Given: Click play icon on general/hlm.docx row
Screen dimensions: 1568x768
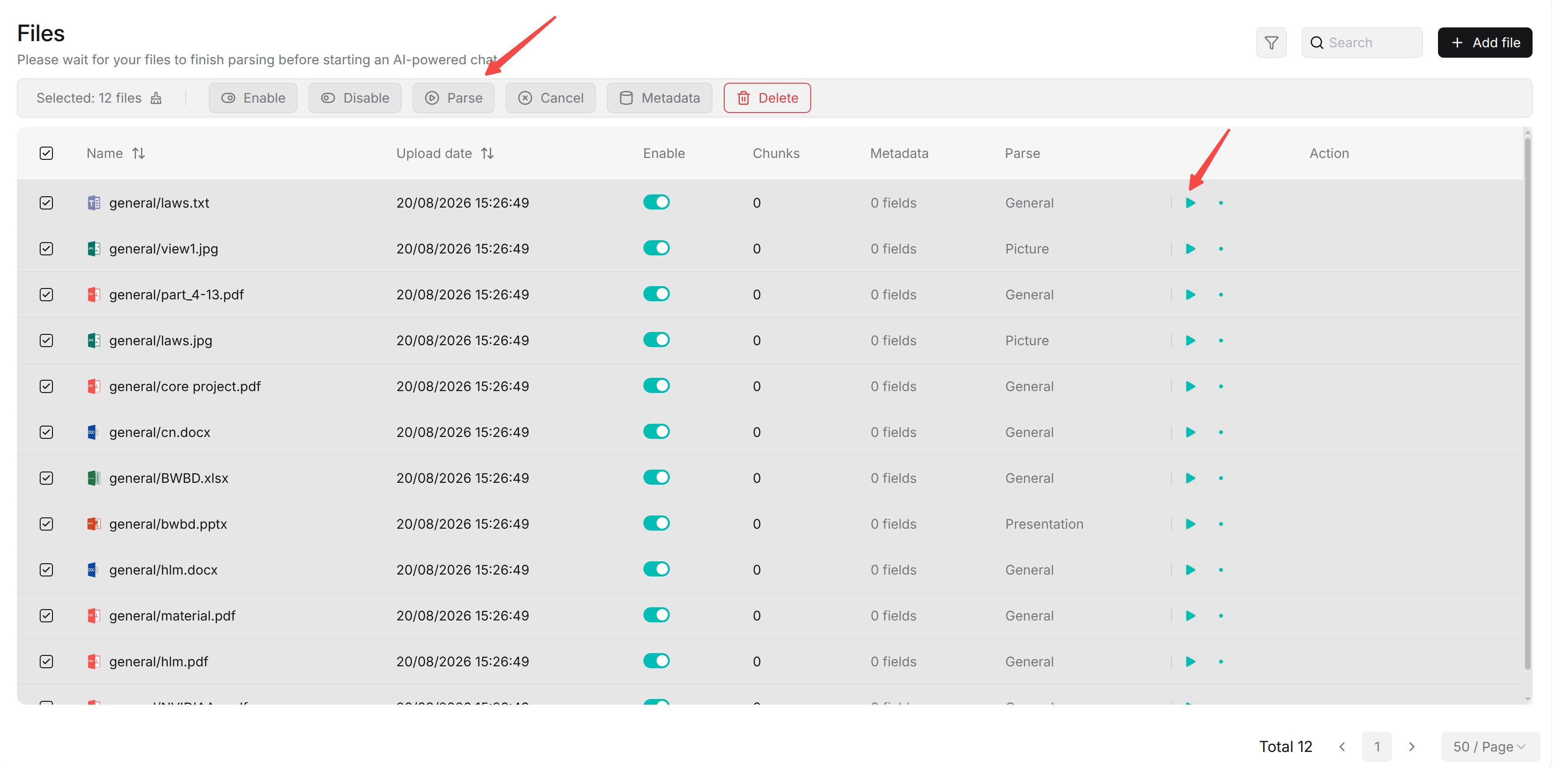Looking at the screenshot, I should [1190, 570].
